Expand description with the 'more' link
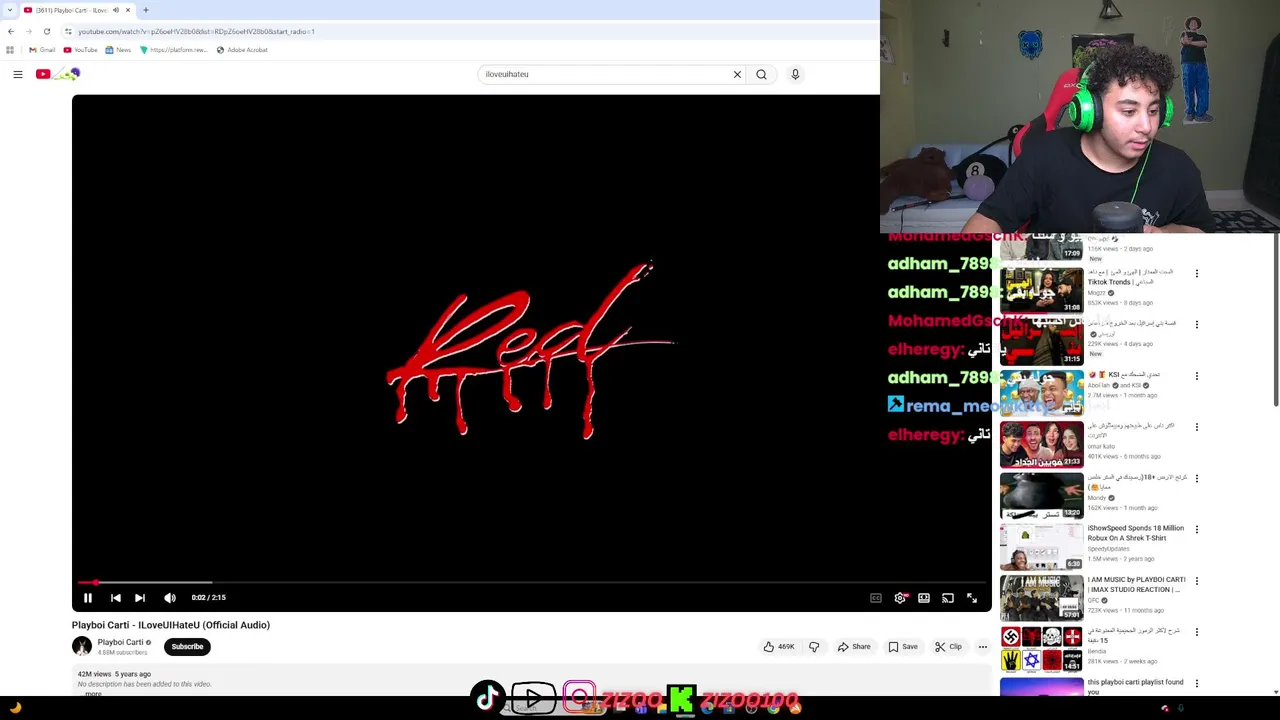The height and width of the screenshot is (720, 1280). pos(93,693)
